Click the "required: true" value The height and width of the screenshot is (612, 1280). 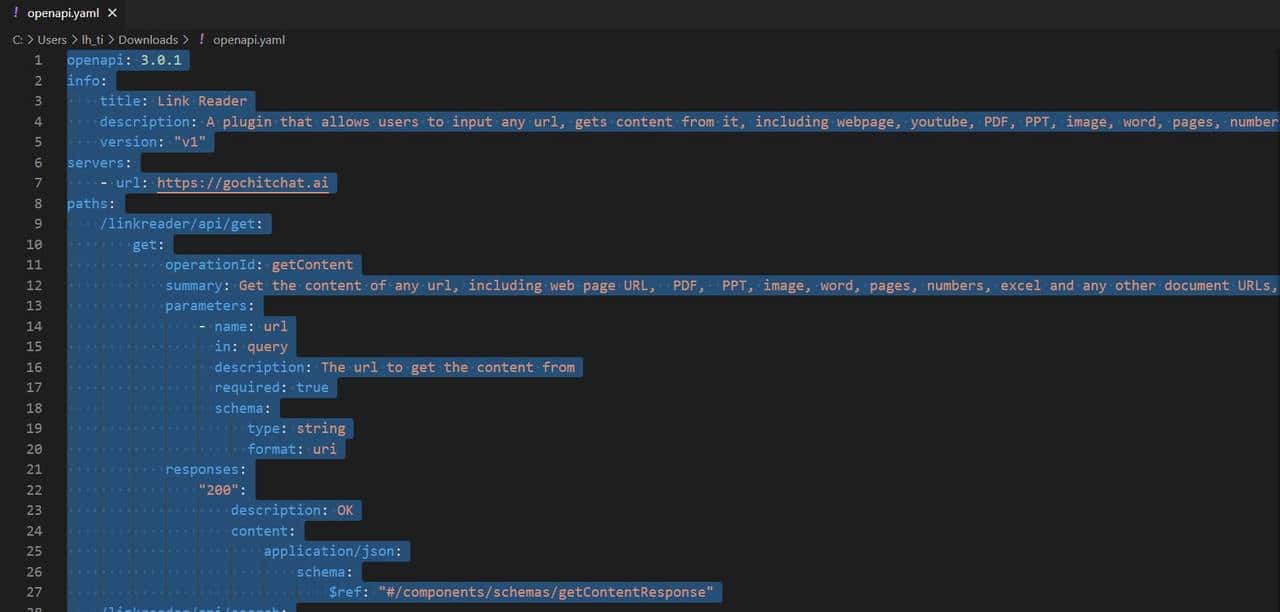(312, 388)
